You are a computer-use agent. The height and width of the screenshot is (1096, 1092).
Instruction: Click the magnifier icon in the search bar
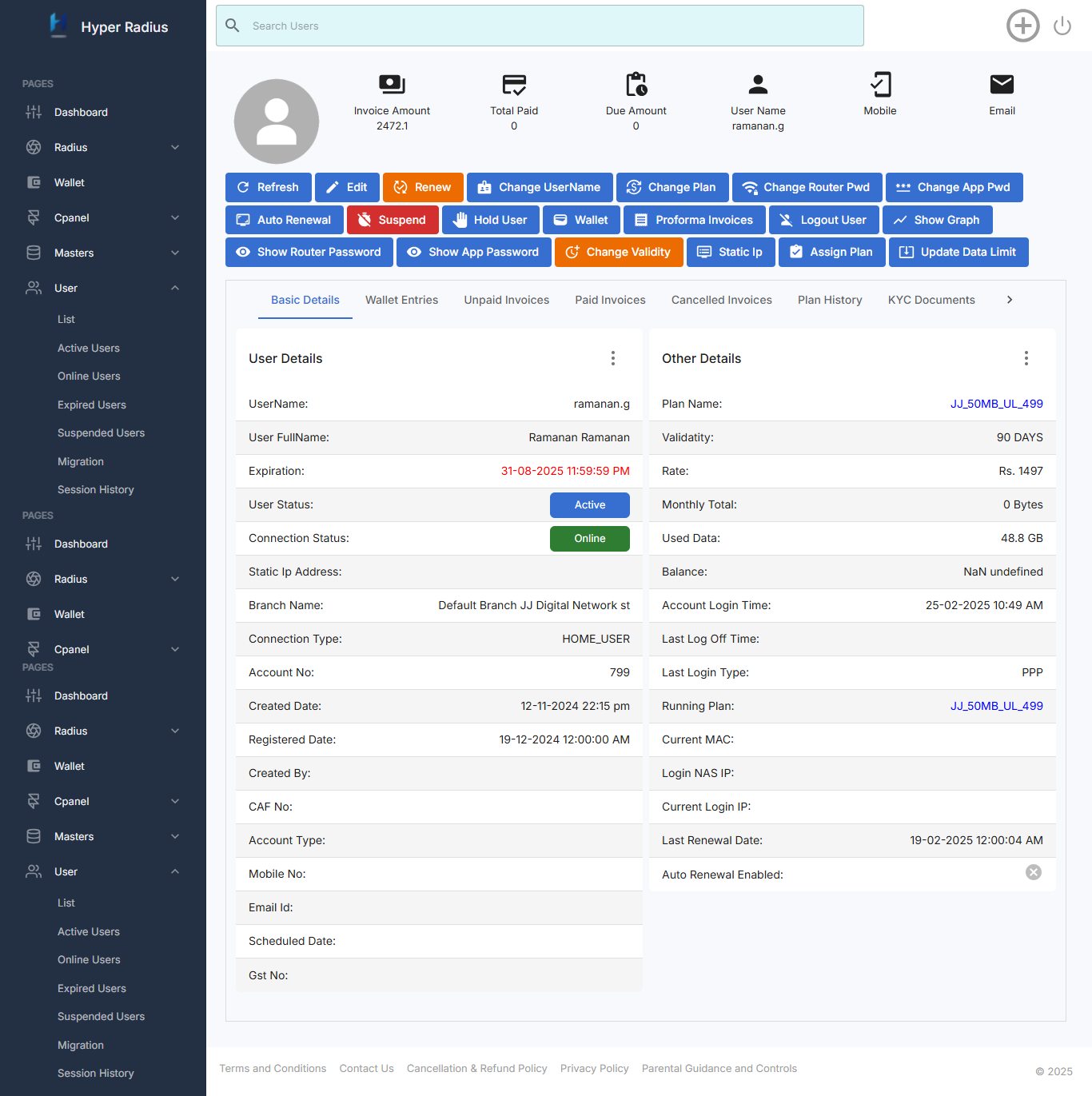(x=233, y=26)
